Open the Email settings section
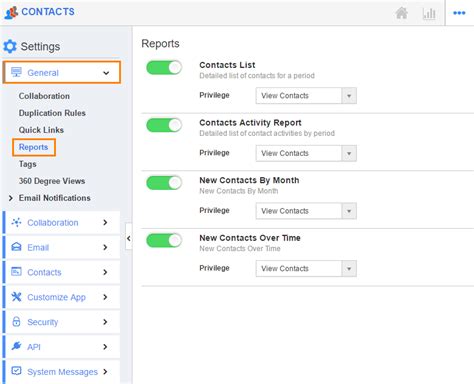Viewport: 474px width, 384px height. click(x=62, y=247)
